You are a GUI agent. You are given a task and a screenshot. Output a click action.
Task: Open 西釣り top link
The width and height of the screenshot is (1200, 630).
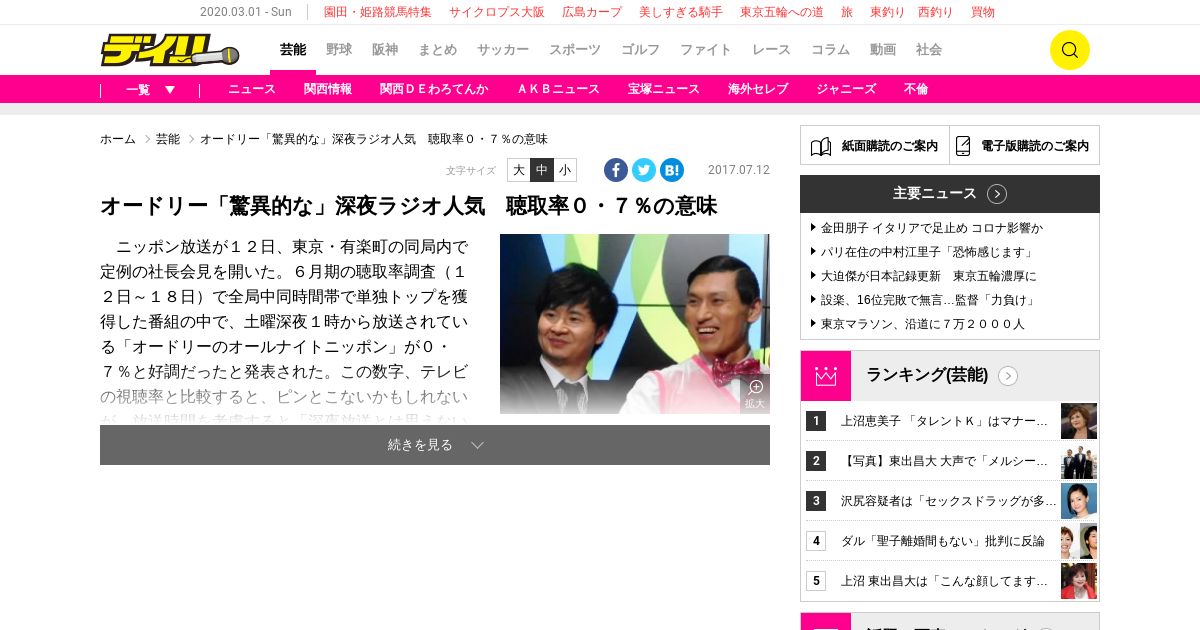(x=935, y=12)
